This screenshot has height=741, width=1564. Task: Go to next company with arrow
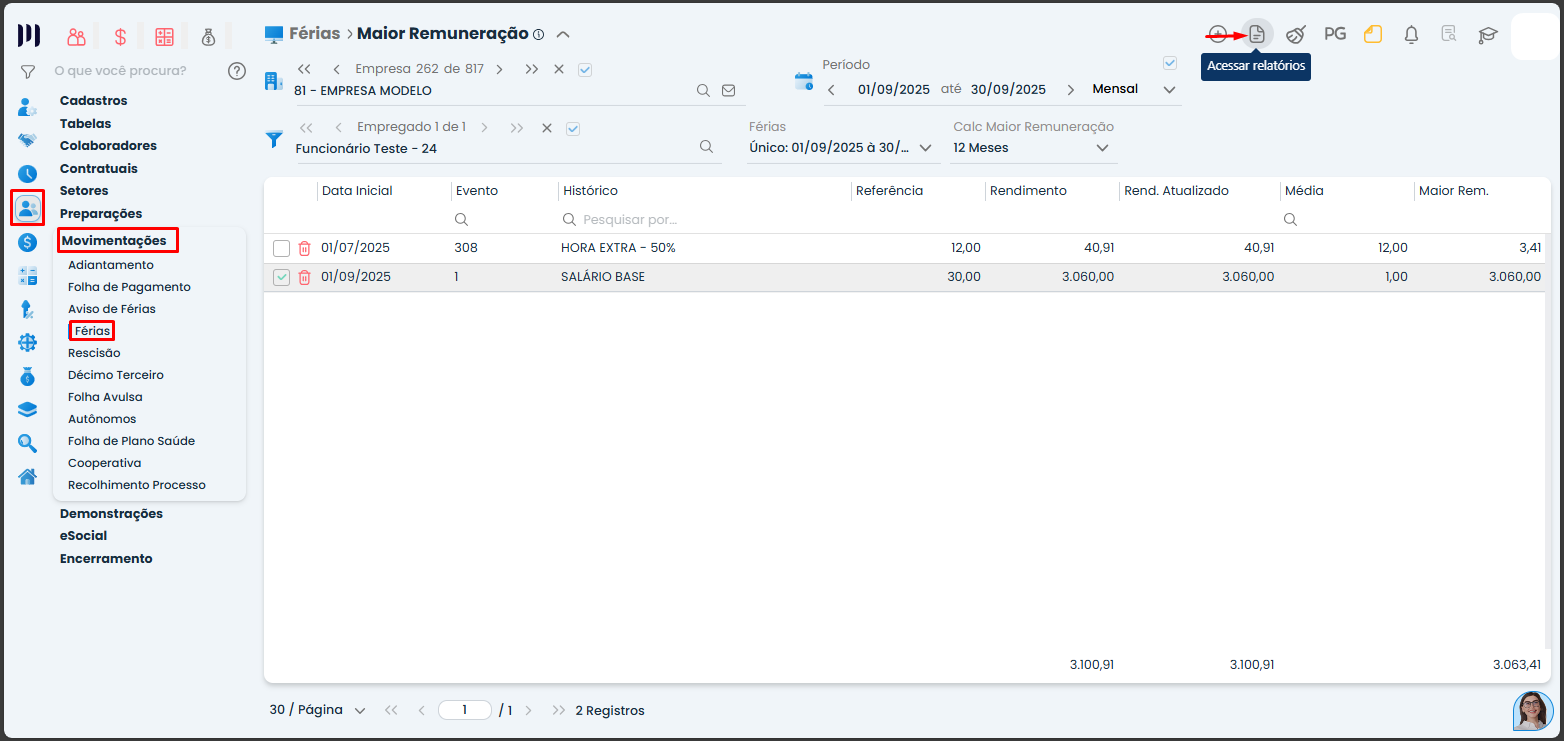point(499,69)
